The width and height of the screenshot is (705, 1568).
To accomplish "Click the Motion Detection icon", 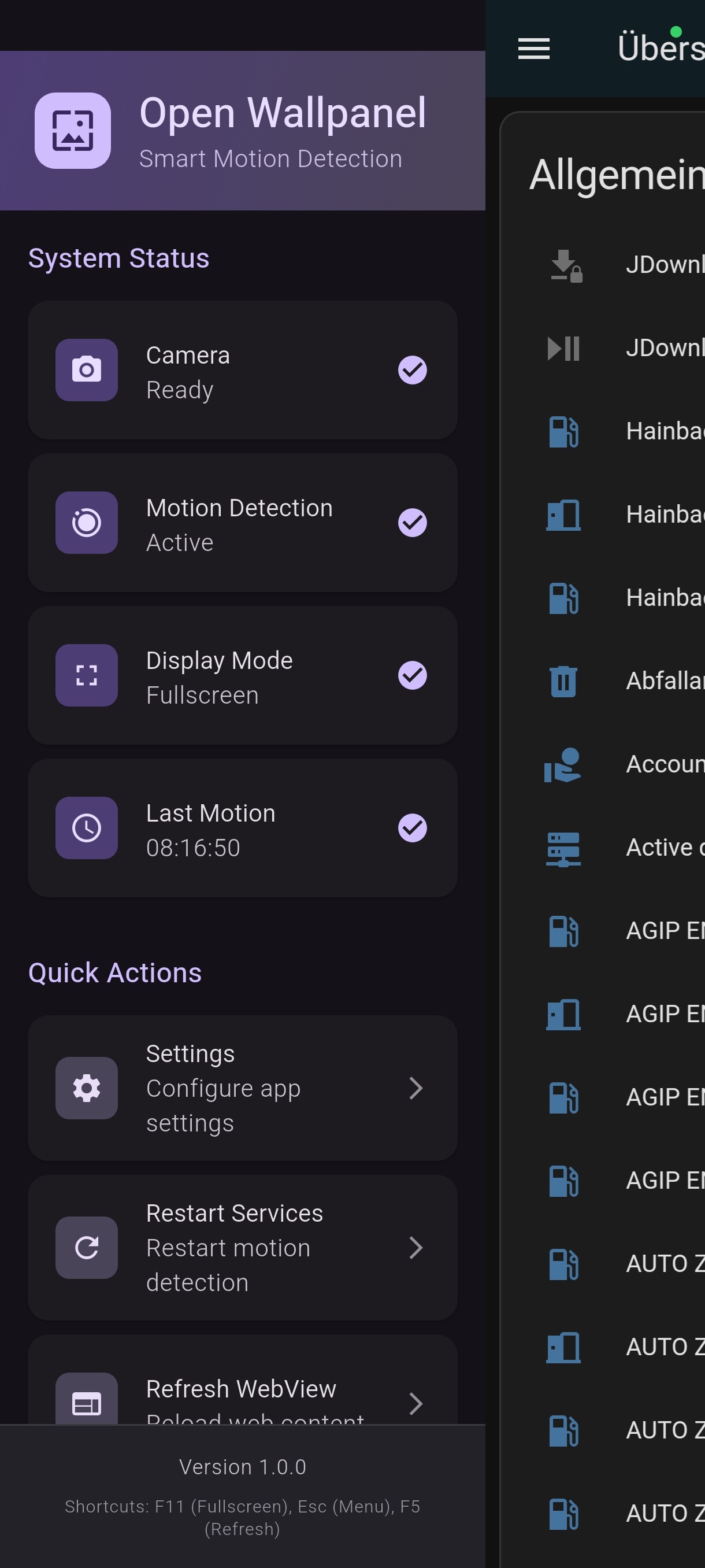I will [86, 522].
